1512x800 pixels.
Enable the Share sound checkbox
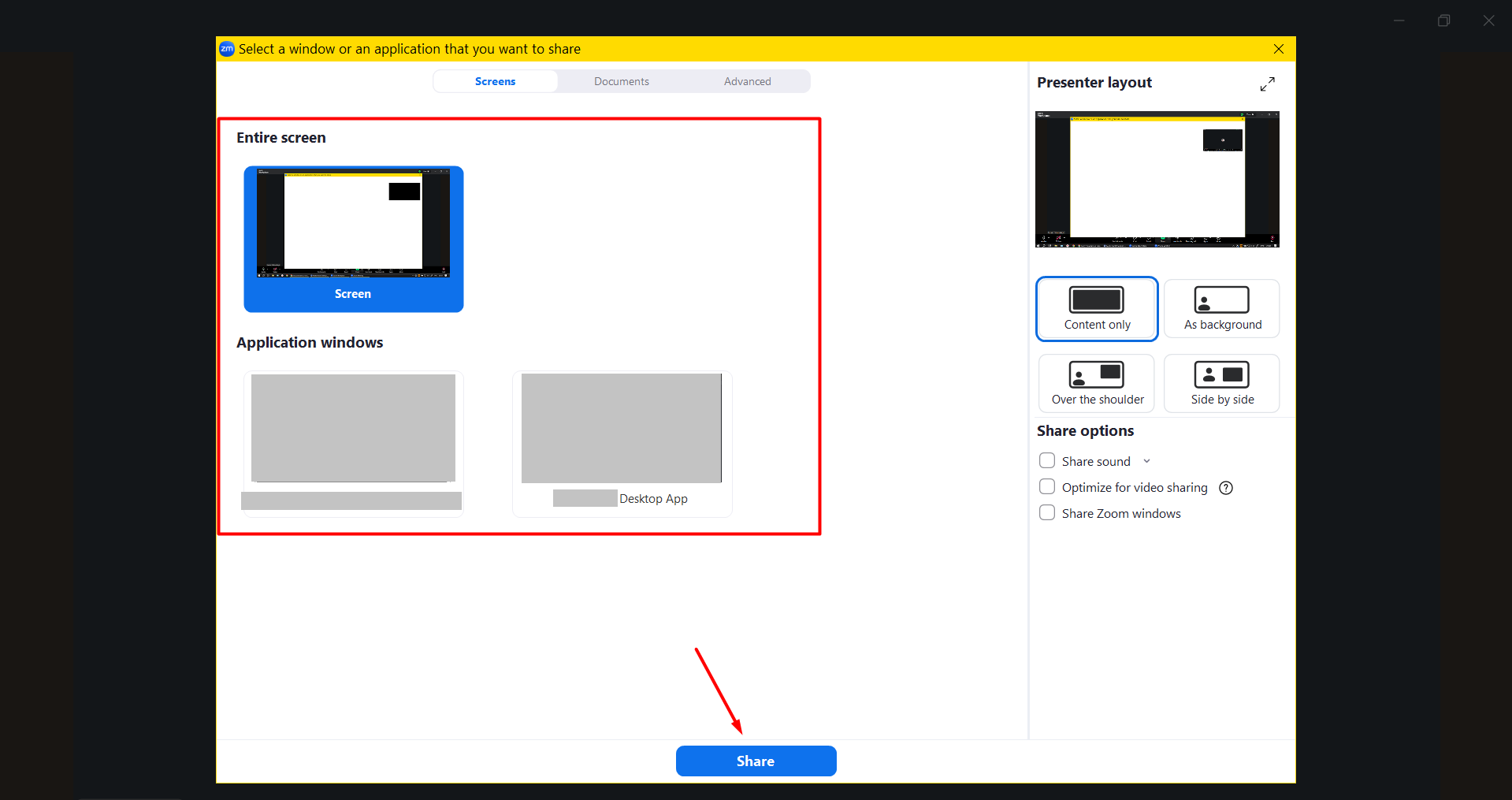point(1047,461)
